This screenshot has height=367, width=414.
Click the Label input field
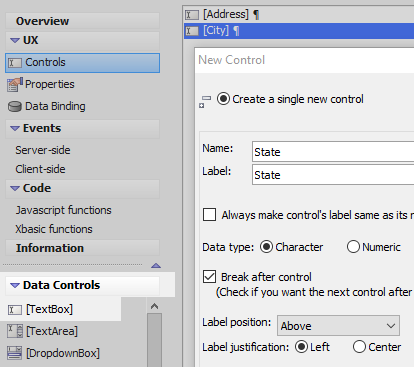(x=333, y=175)
